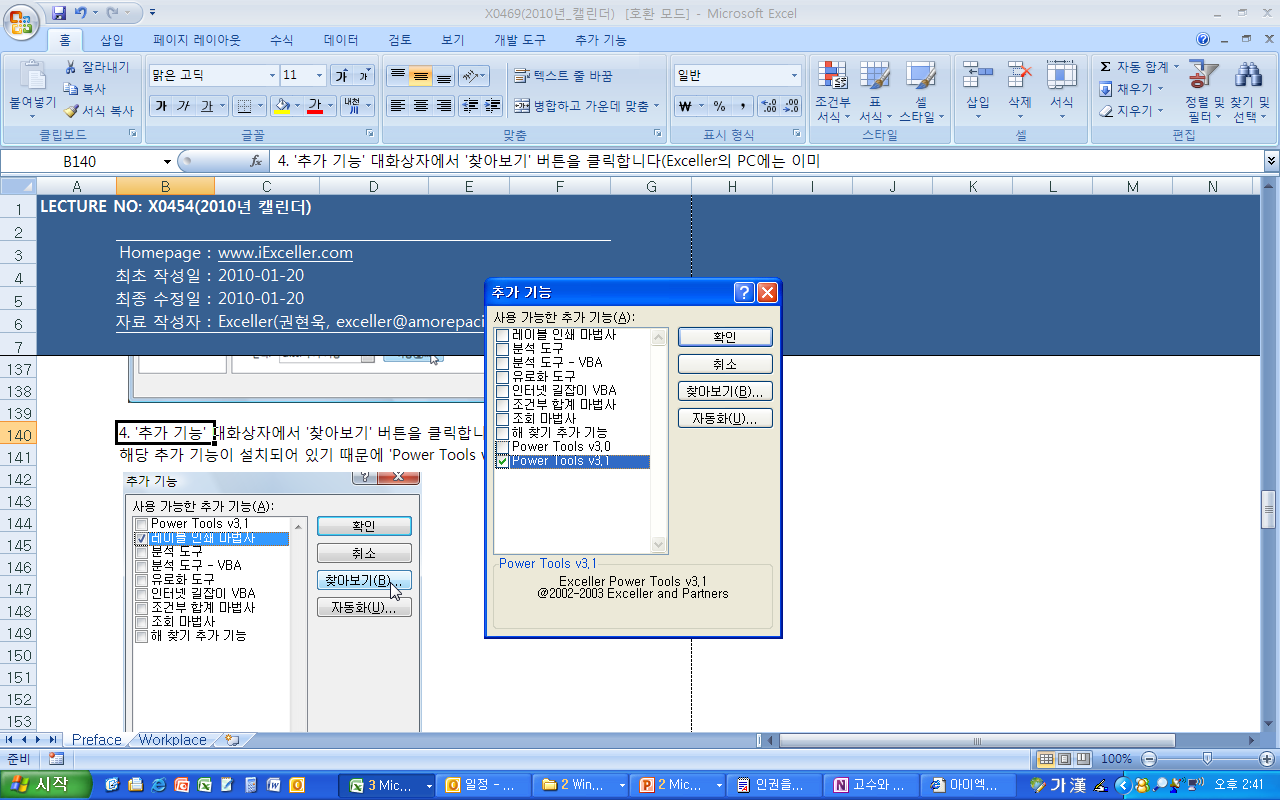The height and width of the screenshot is (800, 1280).
Task: Select the top align icon
Action: tap(397, 76)
